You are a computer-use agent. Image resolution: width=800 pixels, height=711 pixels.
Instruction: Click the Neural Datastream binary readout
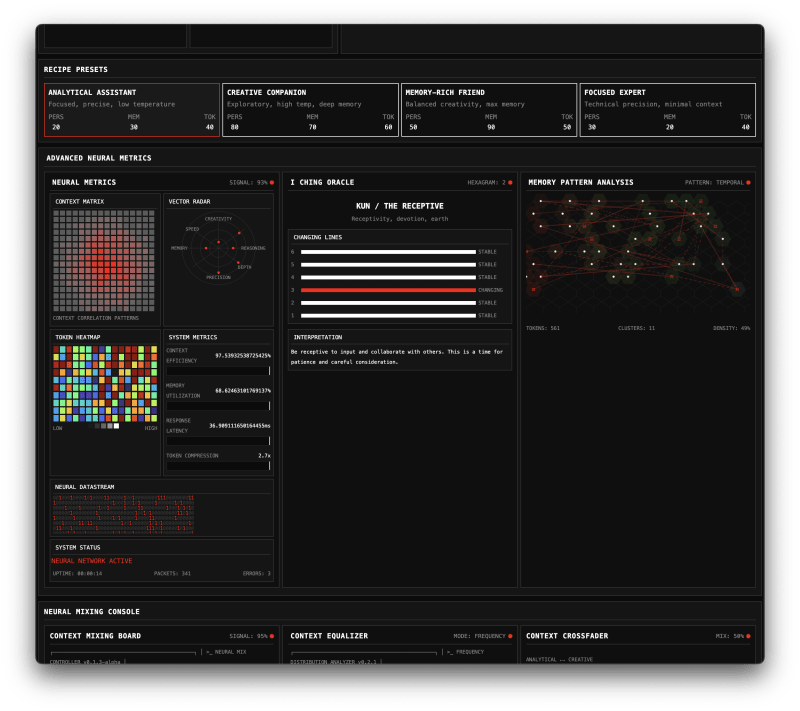coord(123,514)
